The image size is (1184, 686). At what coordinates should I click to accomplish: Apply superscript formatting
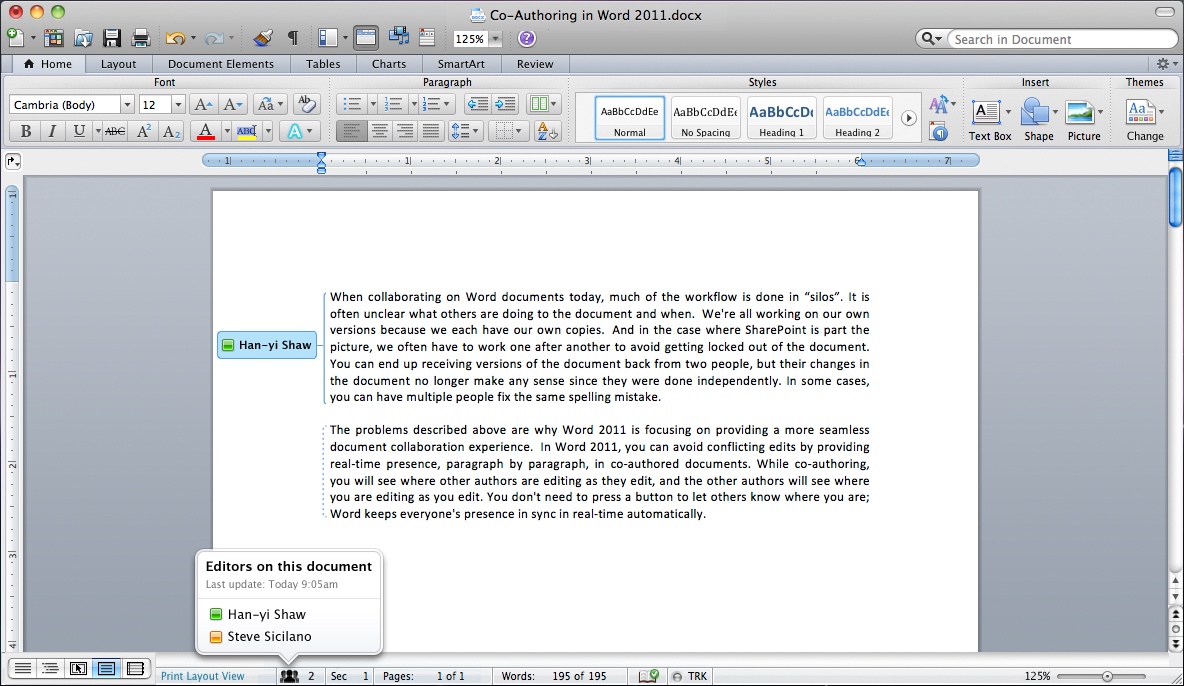(x=143, y=131)
